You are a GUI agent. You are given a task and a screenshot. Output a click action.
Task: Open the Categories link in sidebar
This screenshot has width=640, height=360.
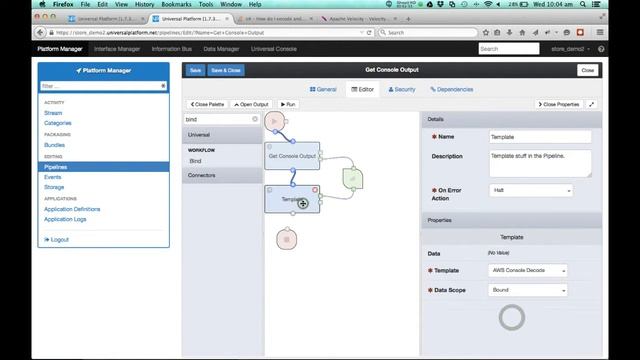(x=58, y=123)
